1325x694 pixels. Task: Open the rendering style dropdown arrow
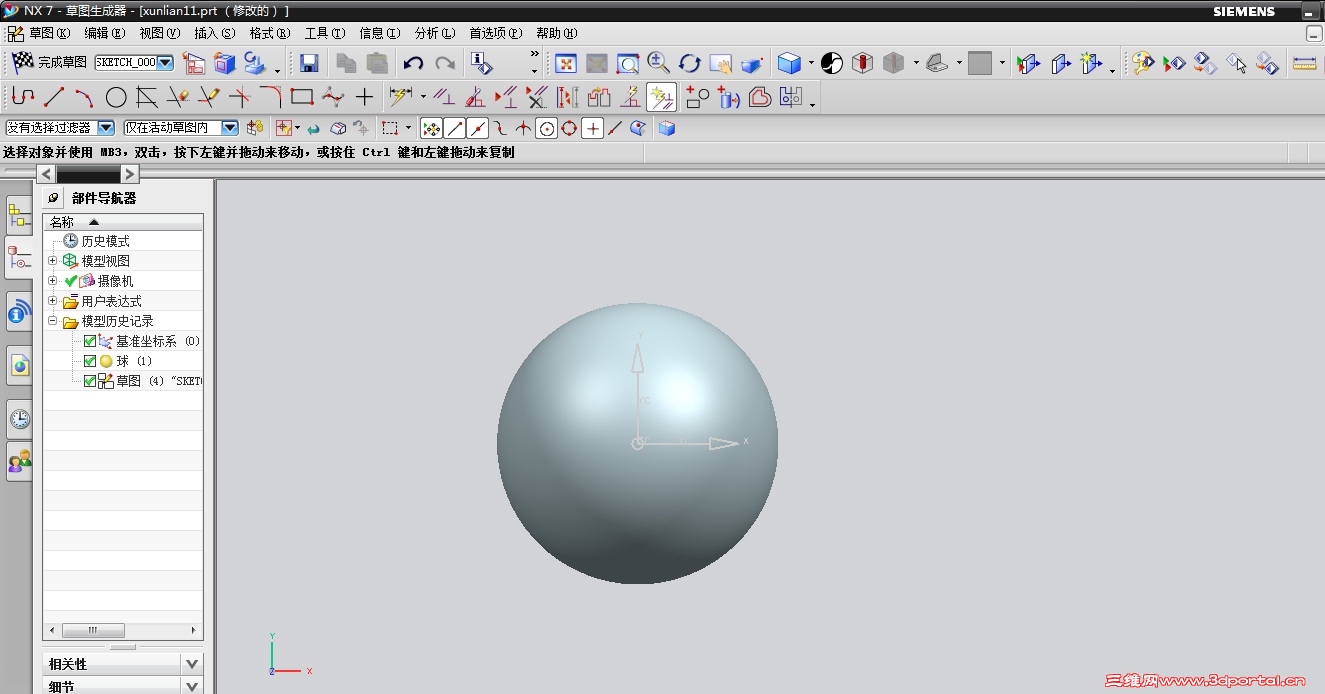[x=811, y=64]
